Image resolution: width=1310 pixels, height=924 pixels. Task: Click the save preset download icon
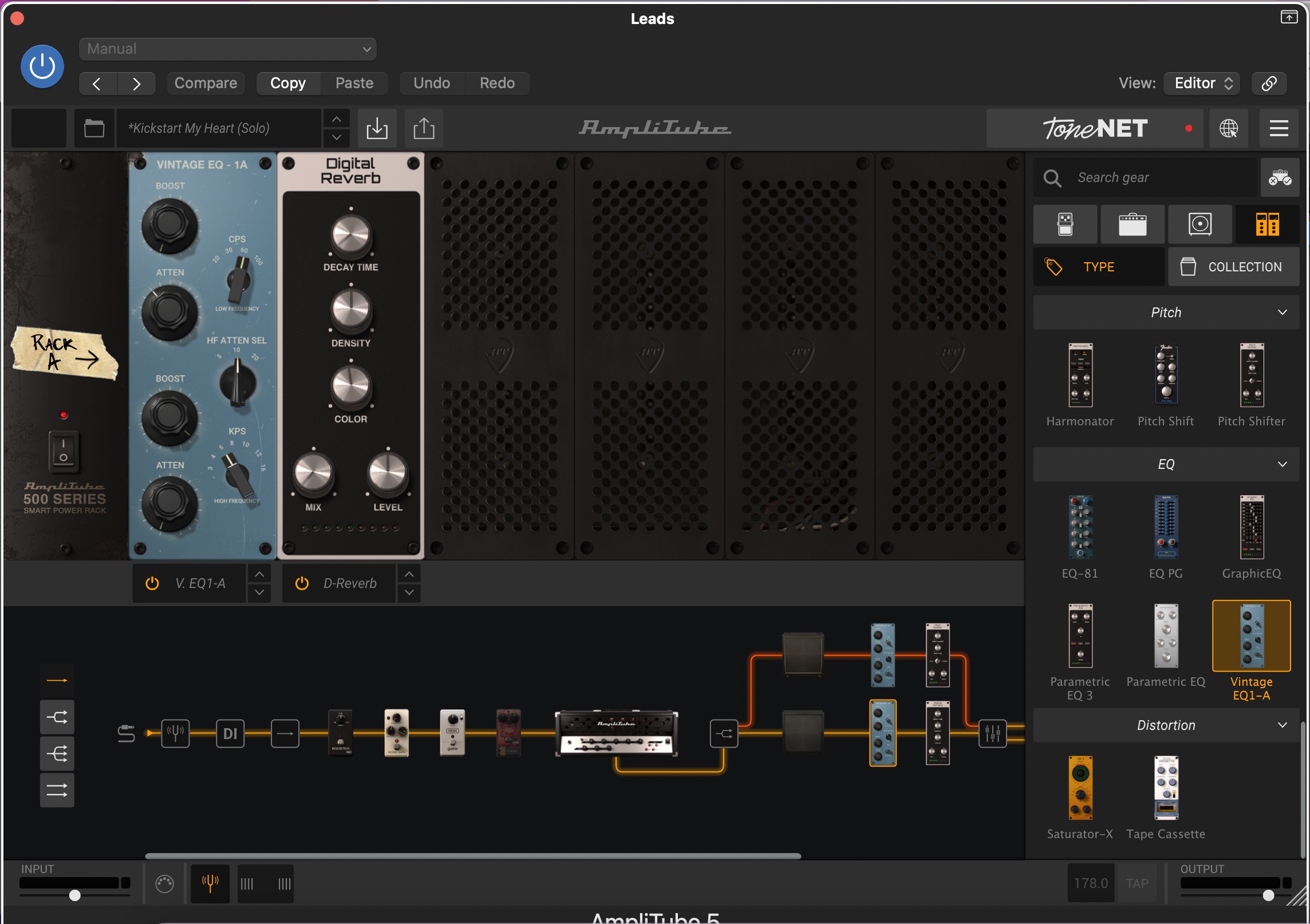coord(377,128)
